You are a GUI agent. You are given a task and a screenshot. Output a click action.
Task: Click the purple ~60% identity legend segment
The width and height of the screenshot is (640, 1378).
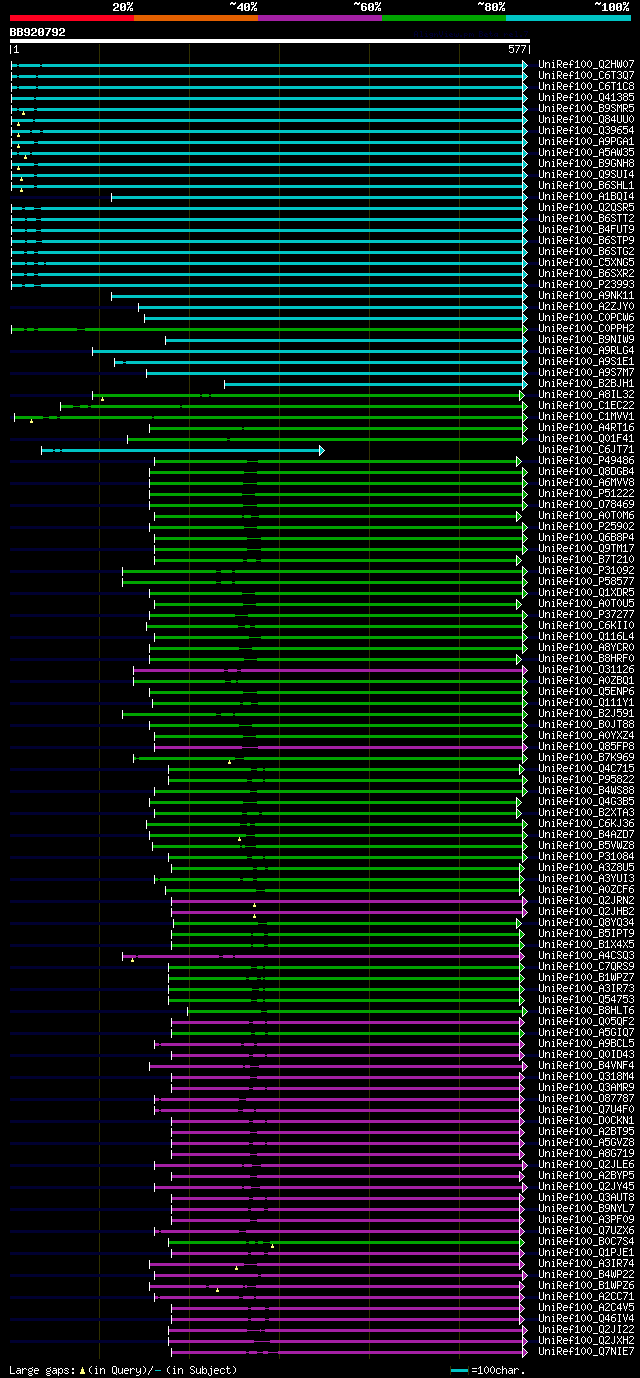pos(319,17)
